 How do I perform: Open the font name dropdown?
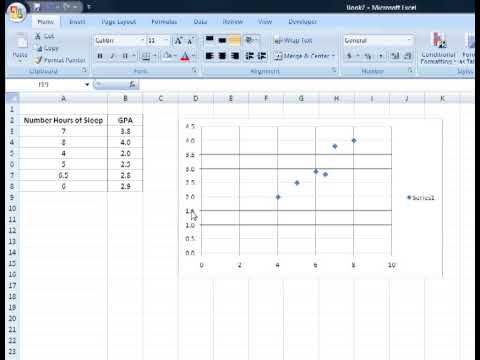142,40
